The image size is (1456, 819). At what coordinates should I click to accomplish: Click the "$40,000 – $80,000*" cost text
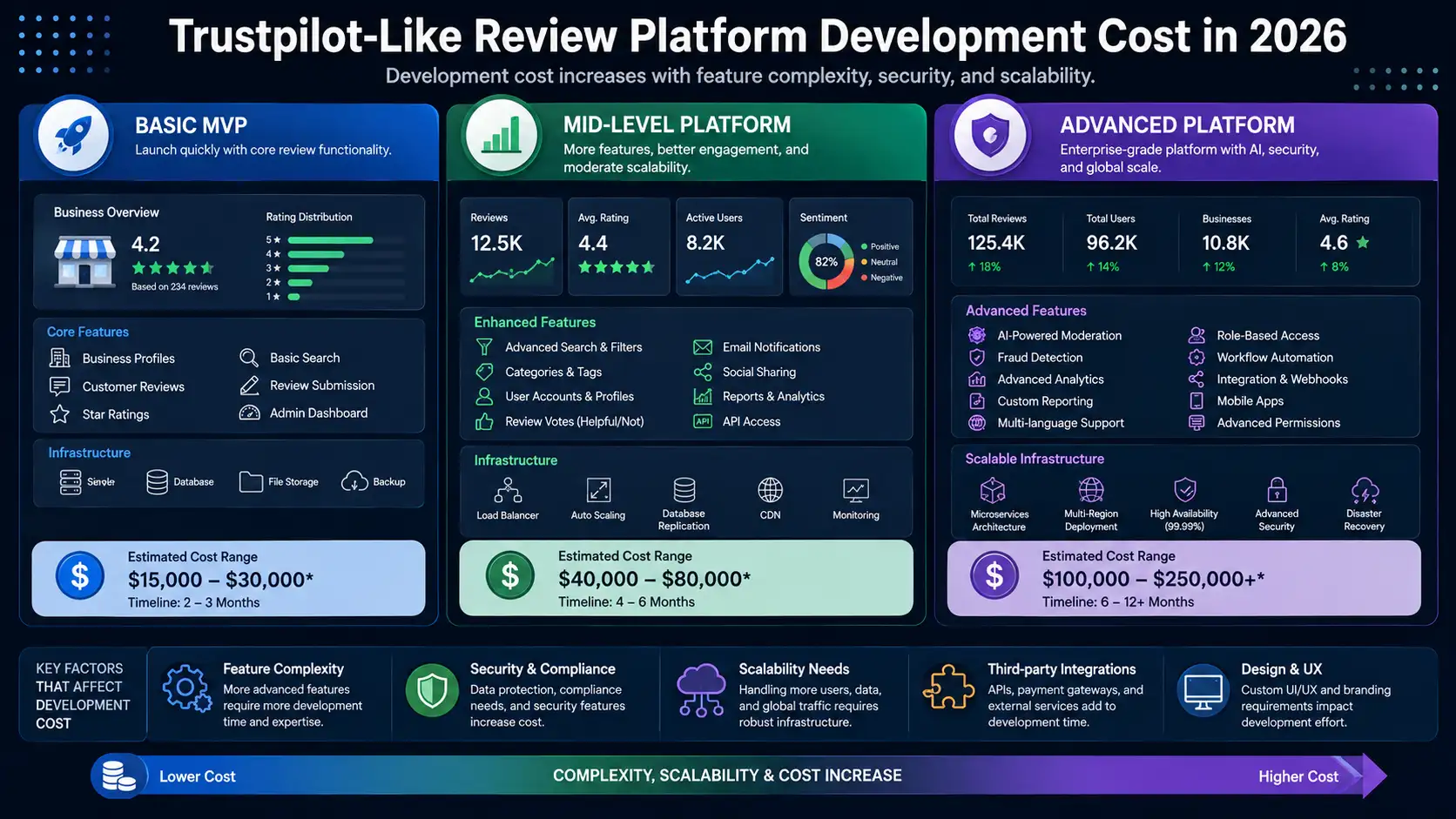point(654,579)
